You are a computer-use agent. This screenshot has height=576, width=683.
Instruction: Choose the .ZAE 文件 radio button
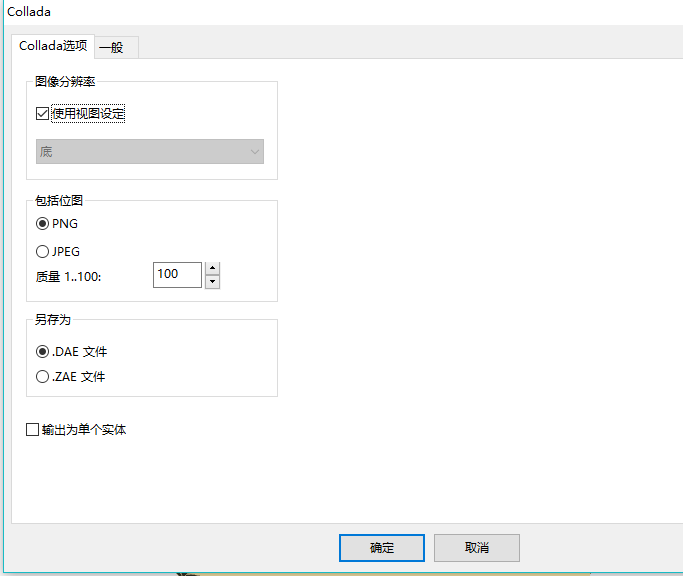(x=43, y=377)
